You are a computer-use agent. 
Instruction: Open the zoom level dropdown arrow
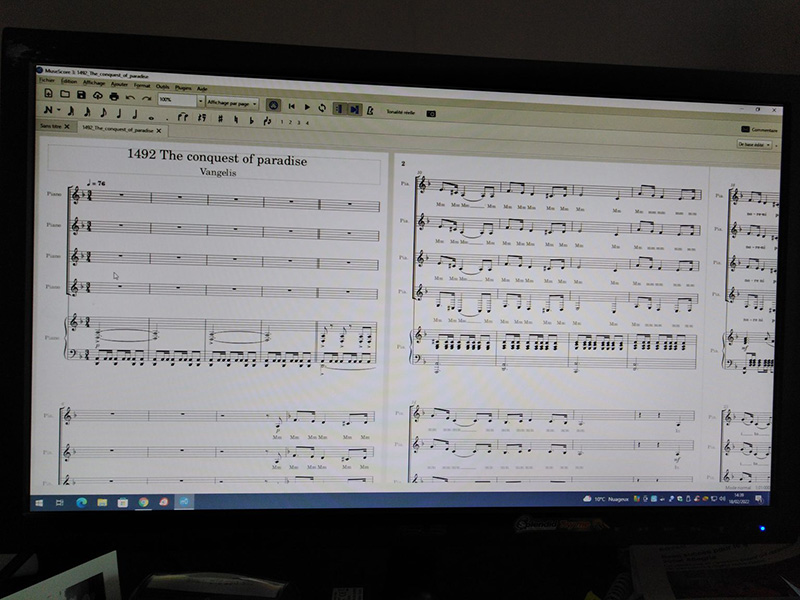tap(201, 101)
